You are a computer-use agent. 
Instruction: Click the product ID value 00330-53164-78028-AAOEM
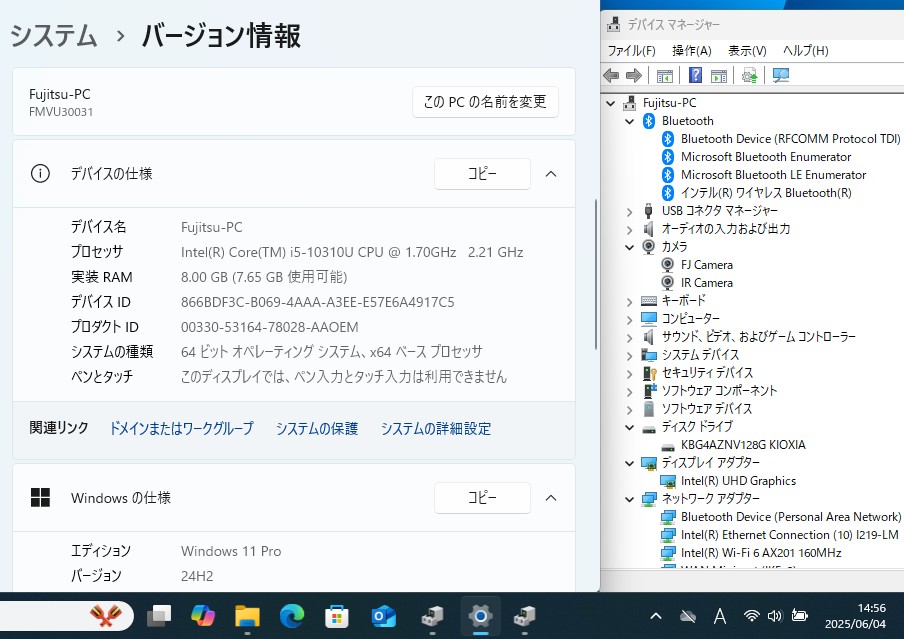(x=270, y=327)
